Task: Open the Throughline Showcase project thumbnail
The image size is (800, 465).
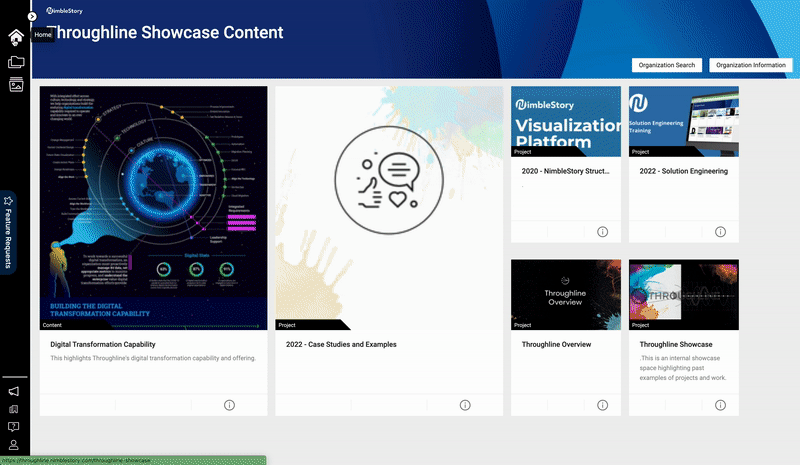Action: click(x=683, y=295)
